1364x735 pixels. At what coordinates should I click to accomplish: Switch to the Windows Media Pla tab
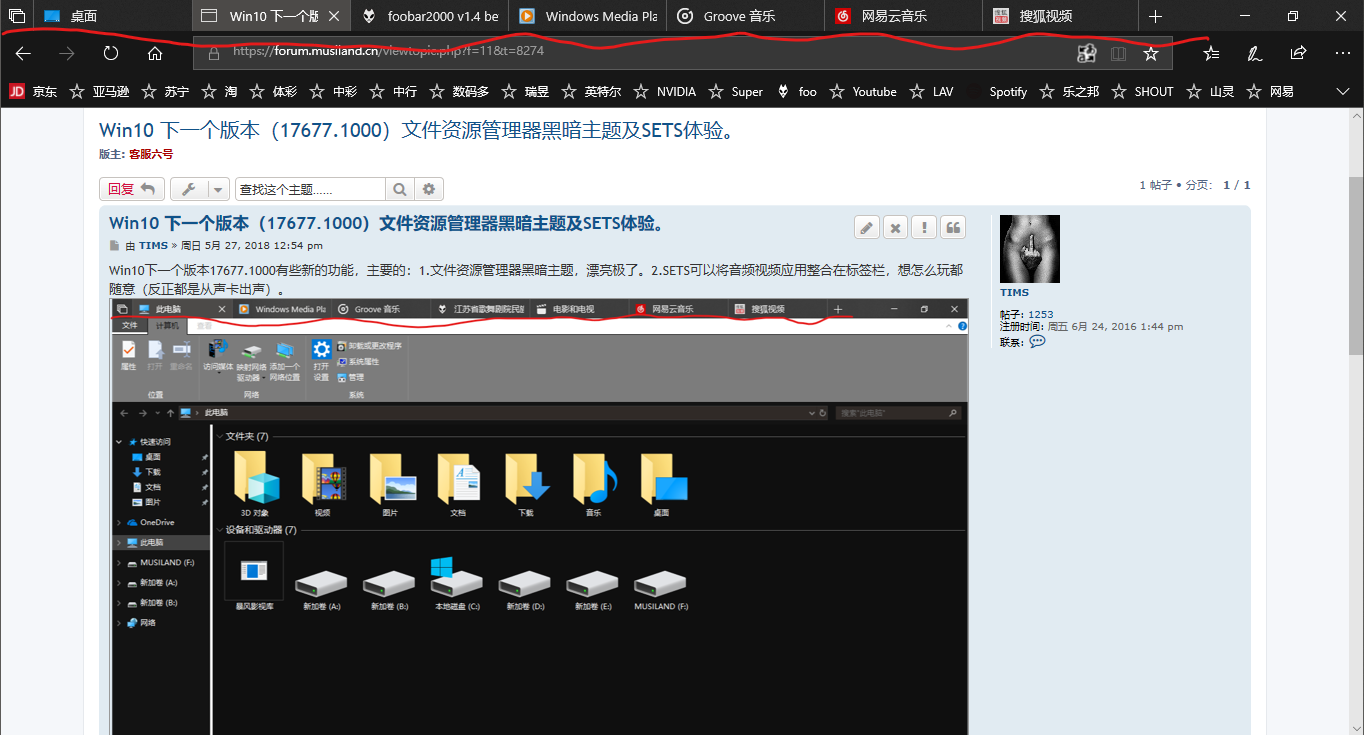[587, 16]
